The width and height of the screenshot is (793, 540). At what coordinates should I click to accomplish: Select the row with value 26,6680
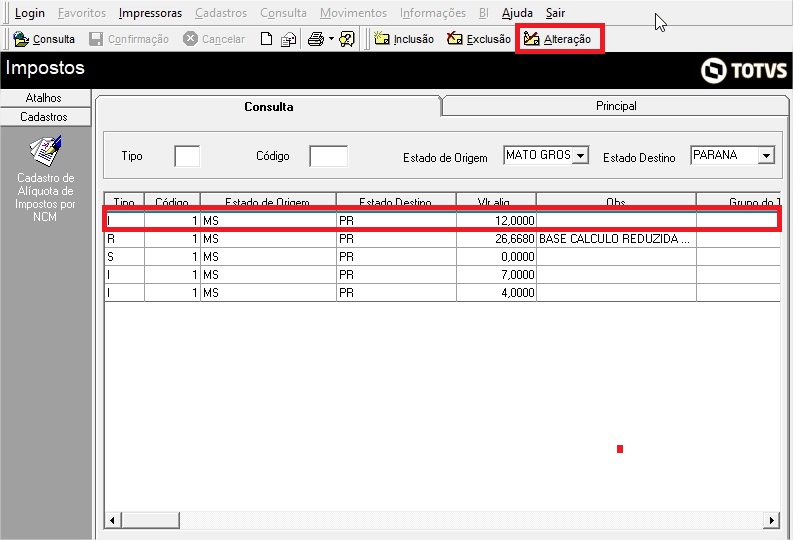coord(442,239)
